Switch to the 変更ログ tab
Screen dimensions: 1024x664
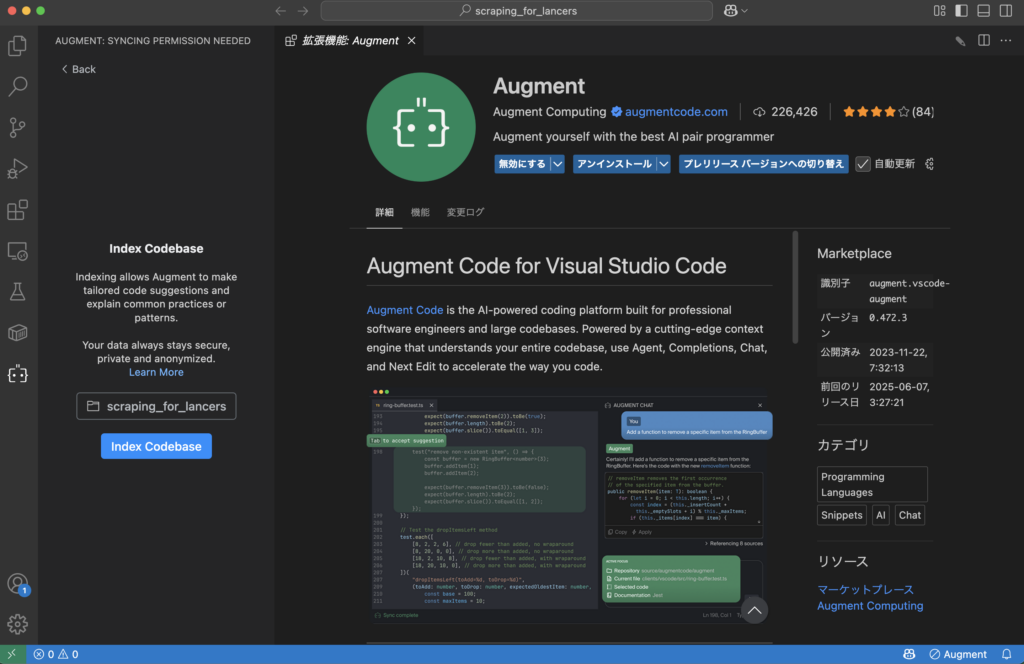[x=465, y=213]
